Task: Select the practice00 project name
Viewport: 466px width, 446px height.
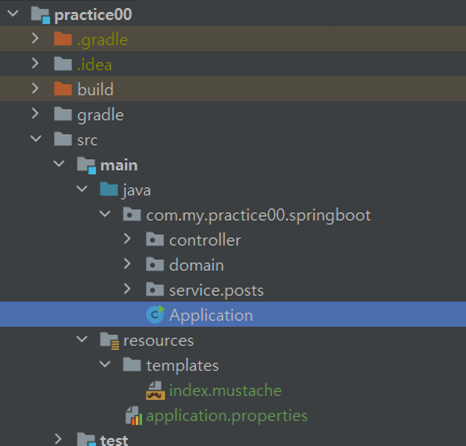Action: 93,15
